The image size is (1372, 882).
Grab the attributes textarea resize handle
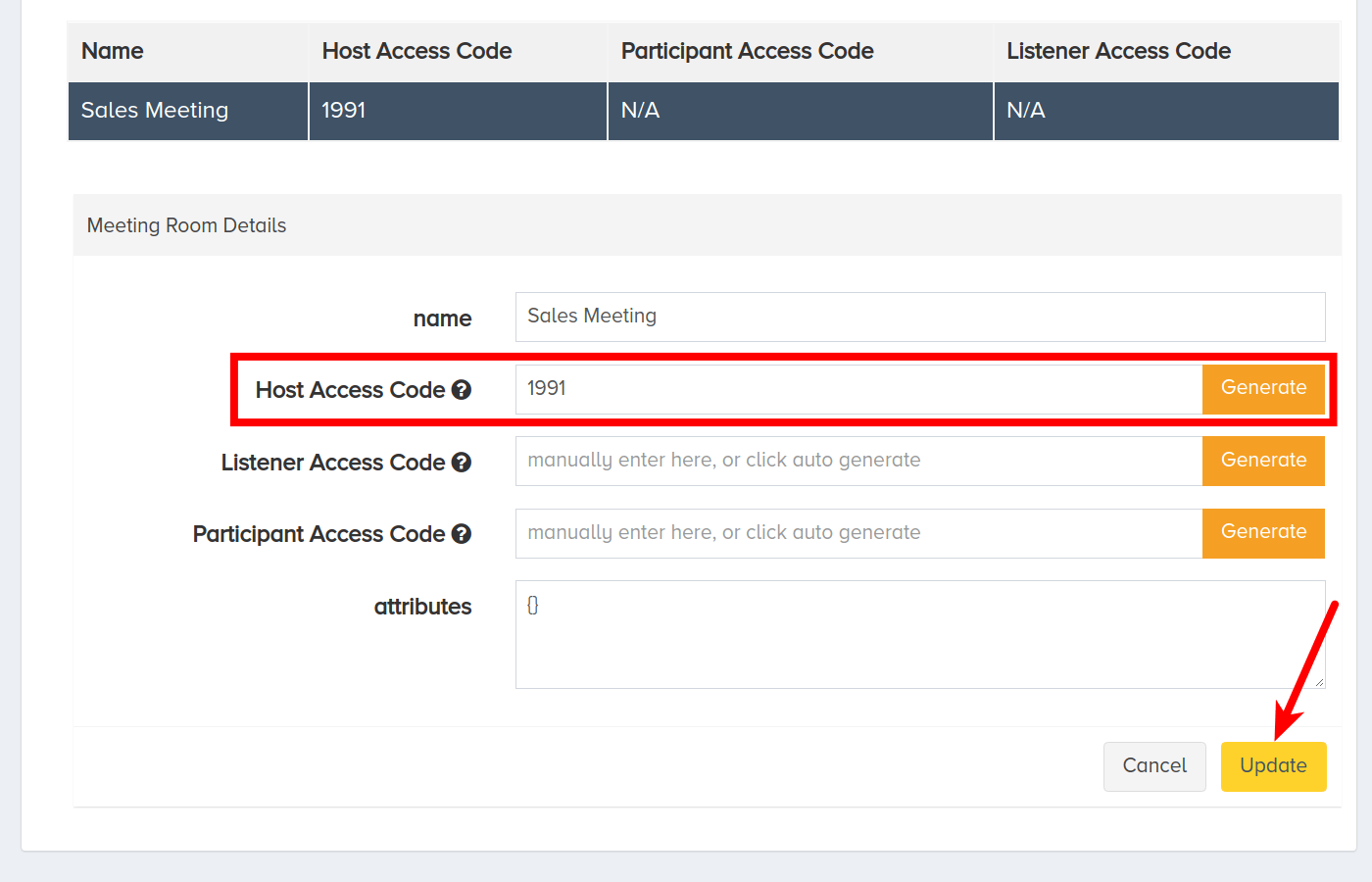pos(1319,682)
